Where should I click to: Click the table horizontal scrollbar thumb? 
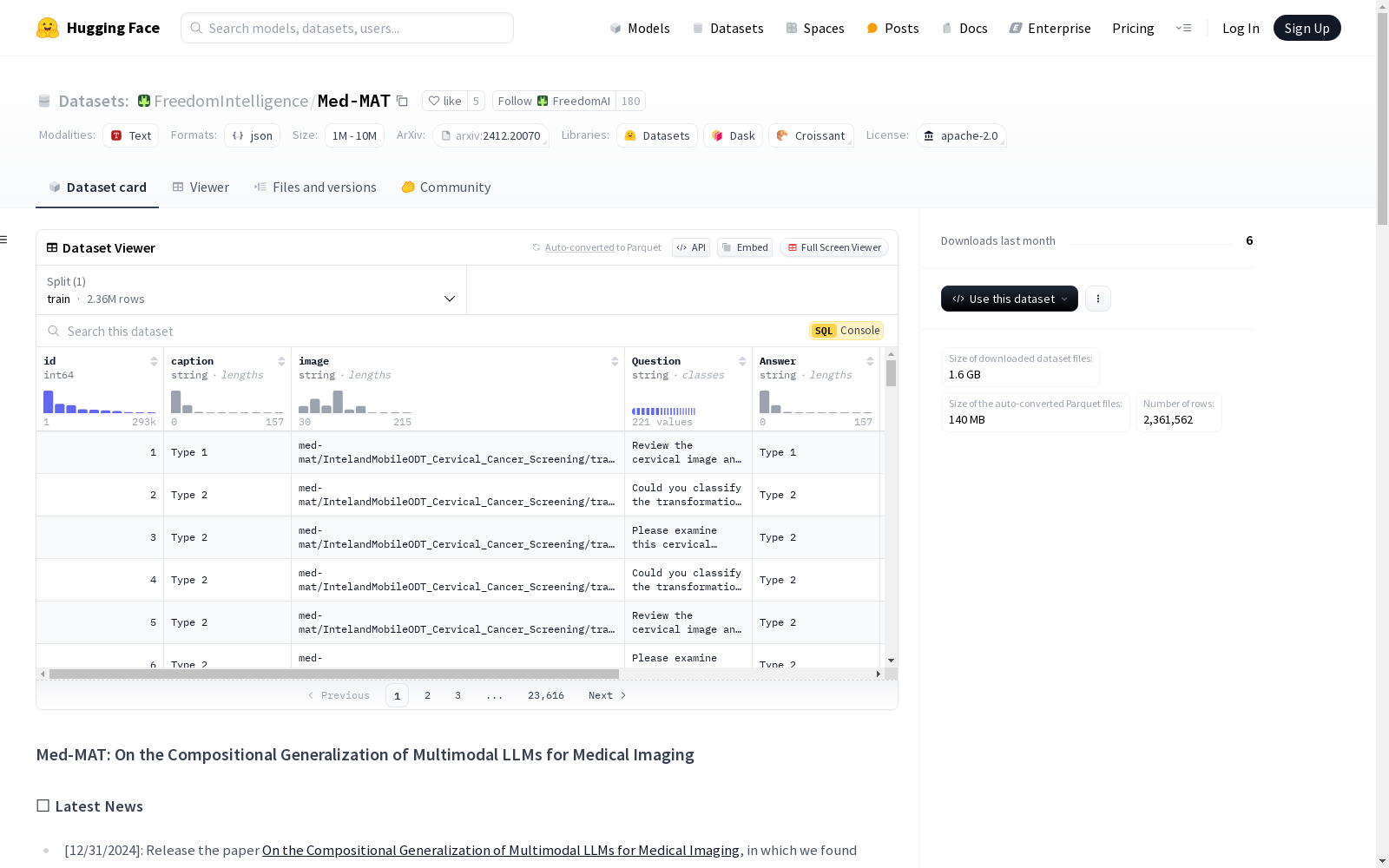coord(334,674)
